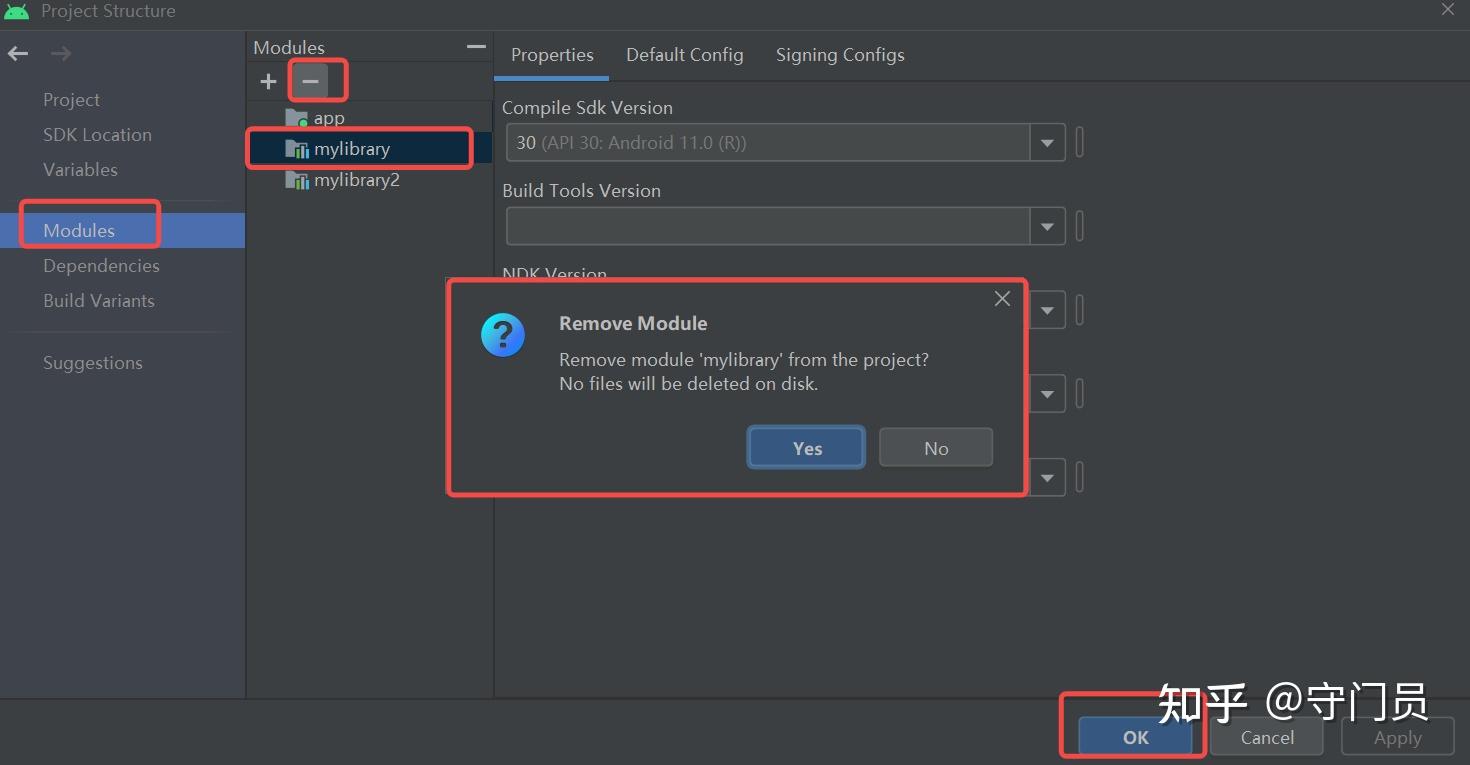The height and width of the screenshot is (765, 1470).
Task: Click the collapse icon on the Modules panel header
Action: tap(475, 45)
